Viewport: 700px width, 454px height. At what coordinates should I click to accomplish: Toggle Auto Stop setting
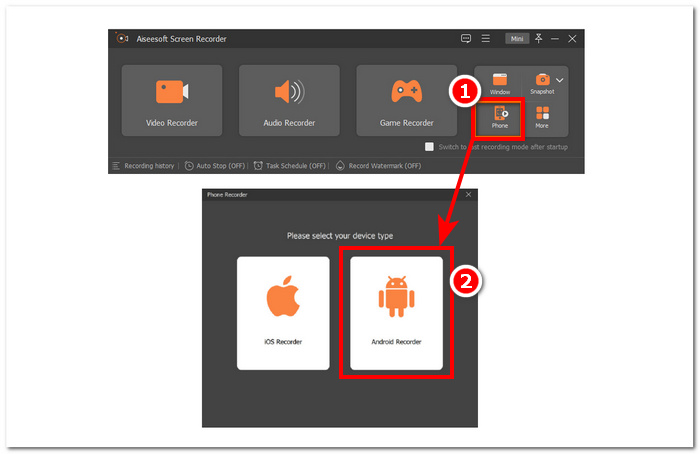point(214,165)
